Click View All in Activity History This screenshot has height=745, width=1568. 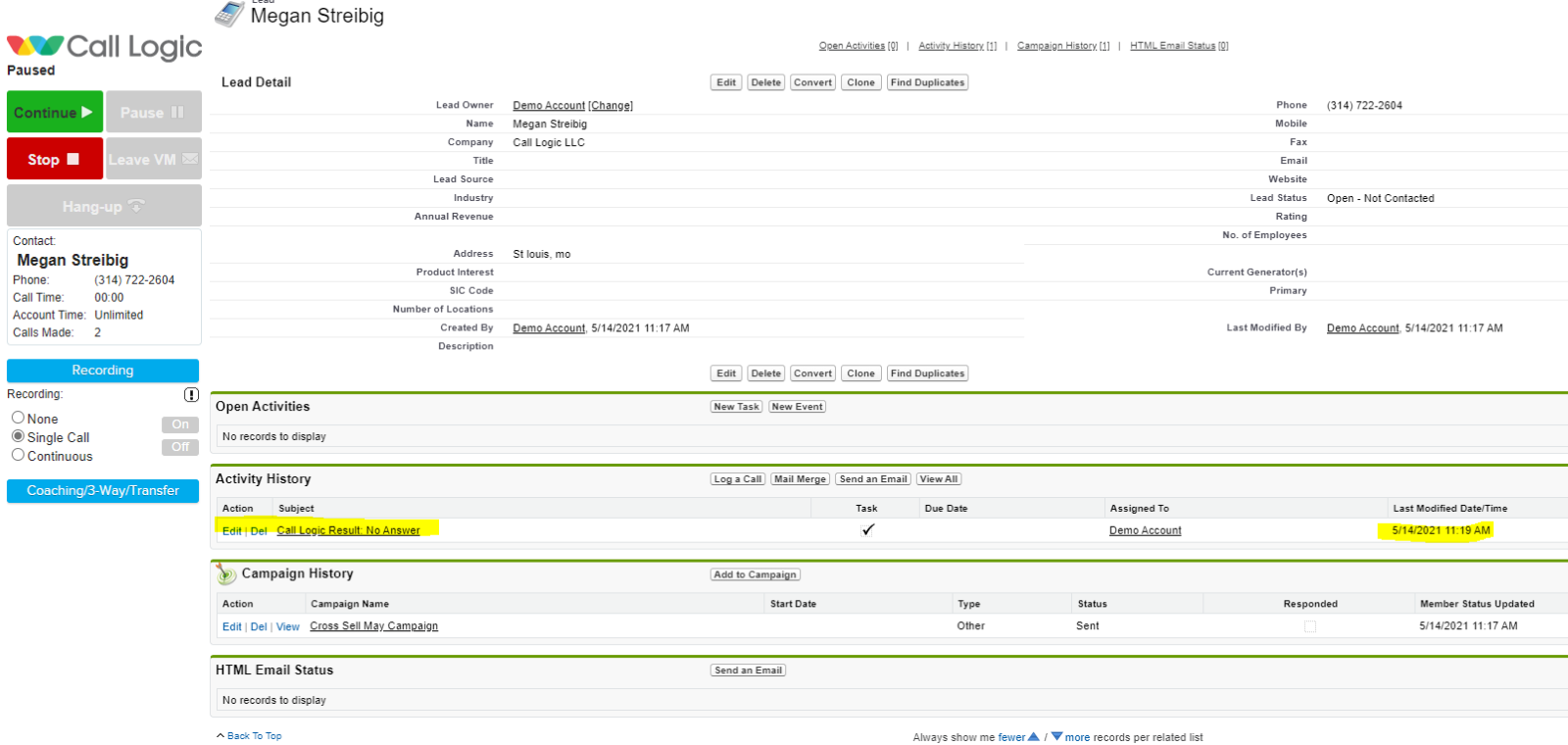tap(939, 479)
